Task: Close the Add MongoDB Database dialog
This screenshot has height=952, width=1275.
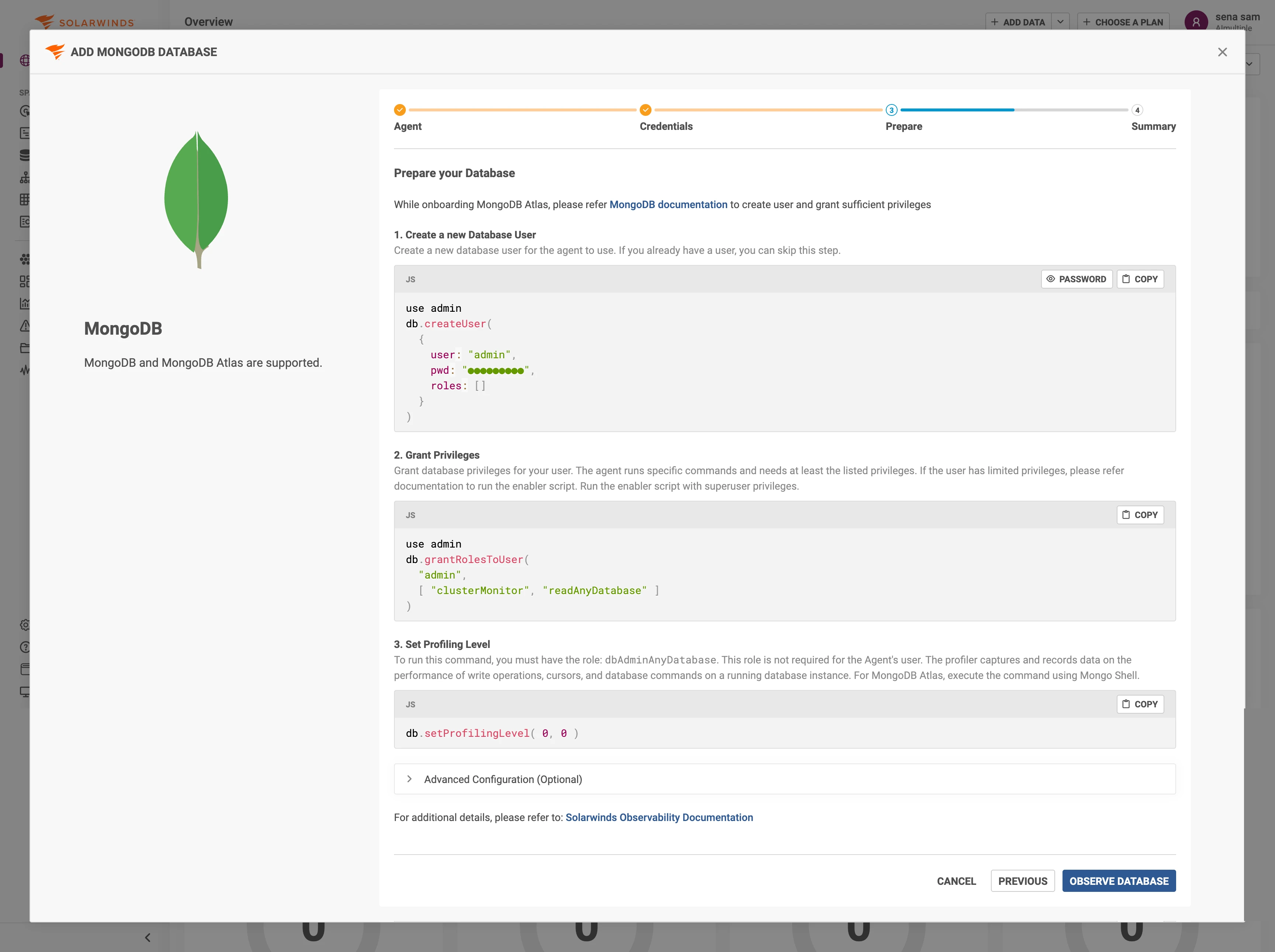Action: pos(1222,52)
